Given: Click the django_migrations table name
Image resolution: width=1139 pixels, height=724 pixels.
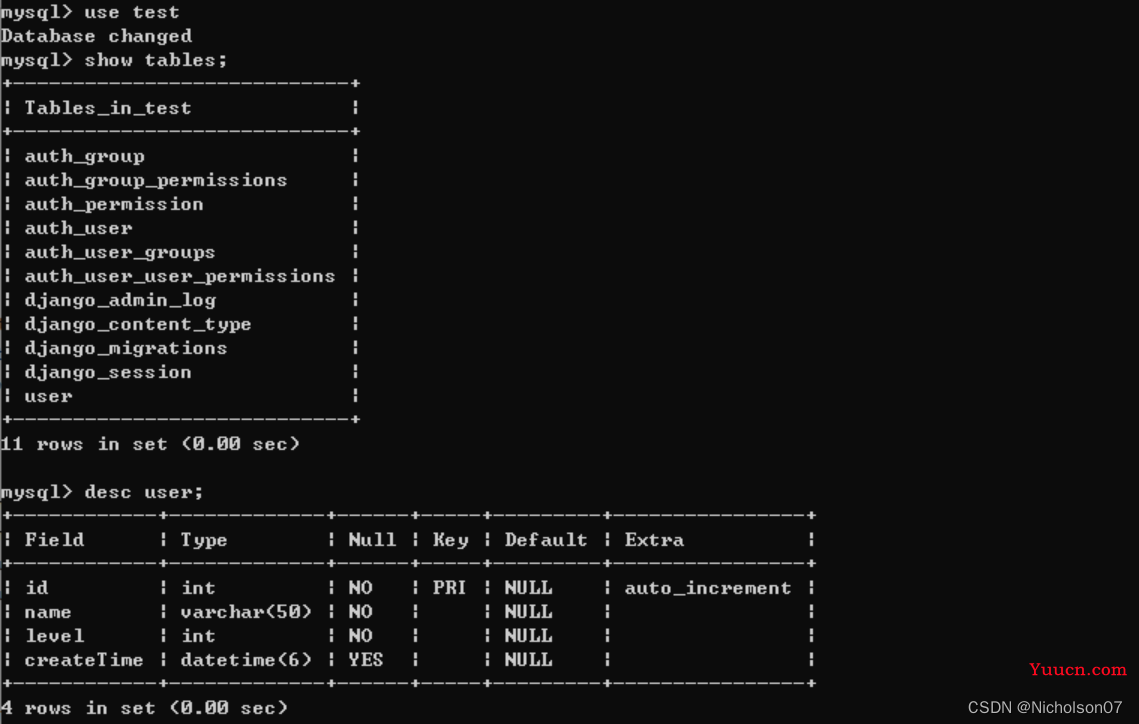Looking at the screenshot, I should 126,348.
